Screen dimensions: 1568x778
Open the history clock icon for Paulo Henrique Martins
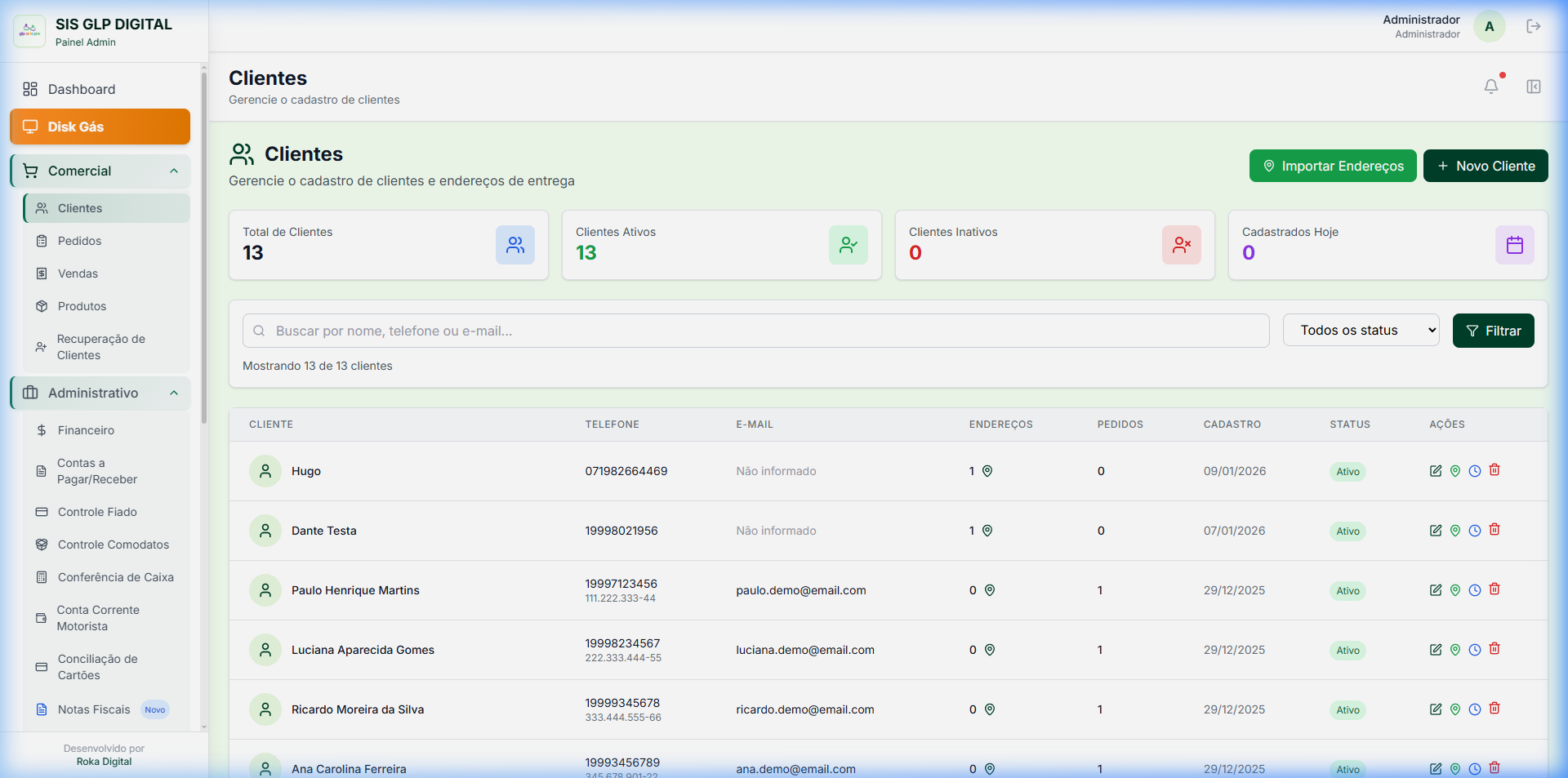pyautogui.click(x=1474, y=590)
